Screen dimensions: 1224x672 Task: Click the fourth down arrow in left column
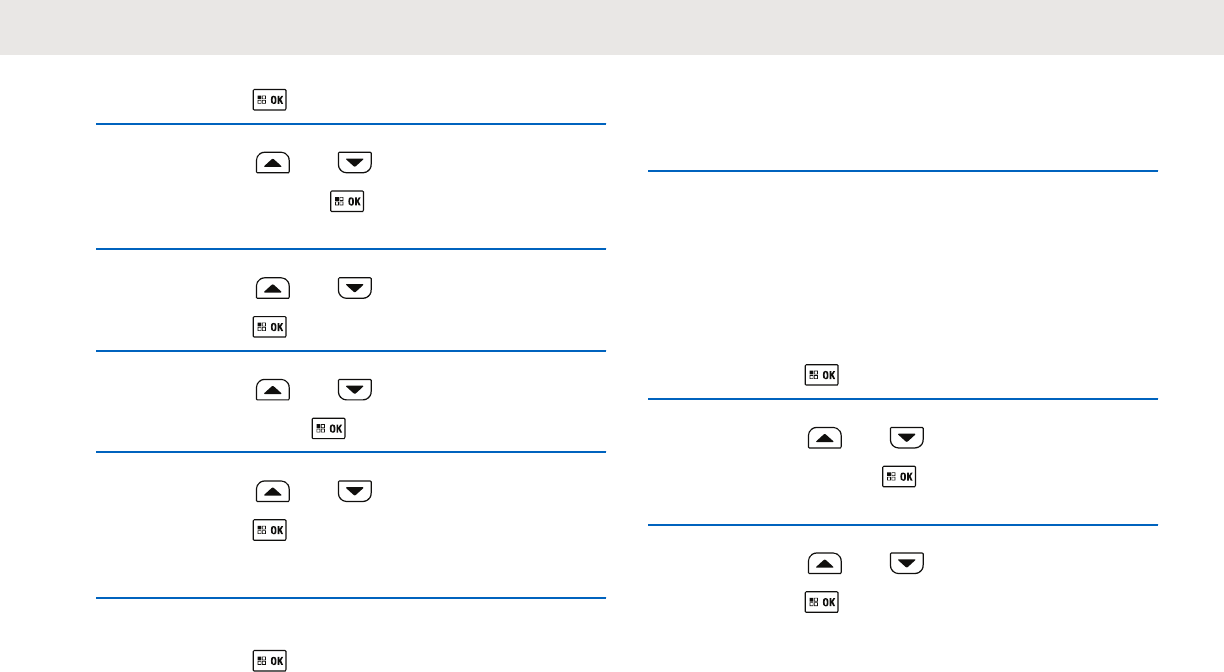[354, 490]
